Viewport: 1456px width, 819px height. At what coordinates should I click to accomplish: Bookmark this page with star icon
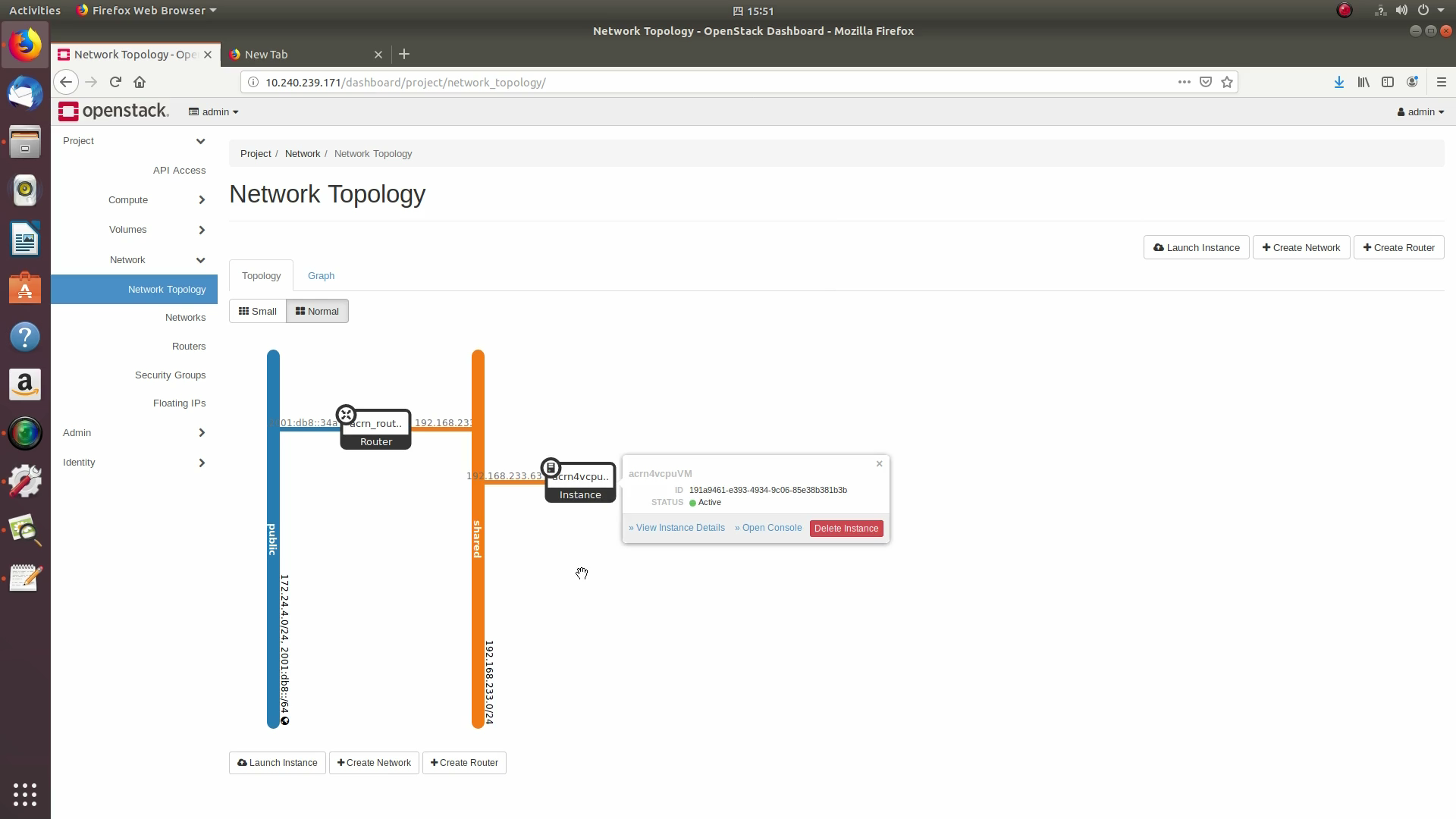1227,82
